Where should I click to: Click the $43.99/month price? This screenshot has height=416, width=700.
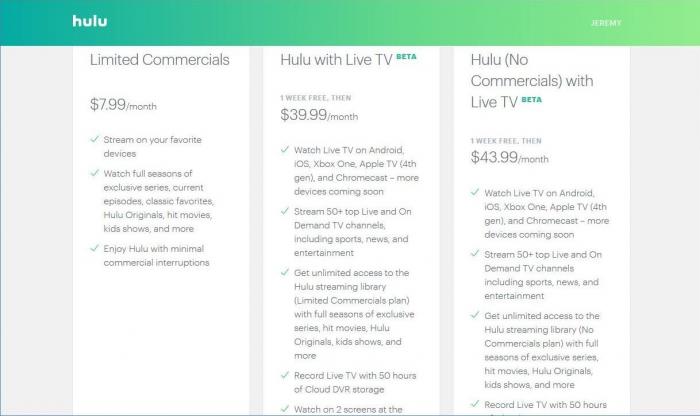point(511,158)
